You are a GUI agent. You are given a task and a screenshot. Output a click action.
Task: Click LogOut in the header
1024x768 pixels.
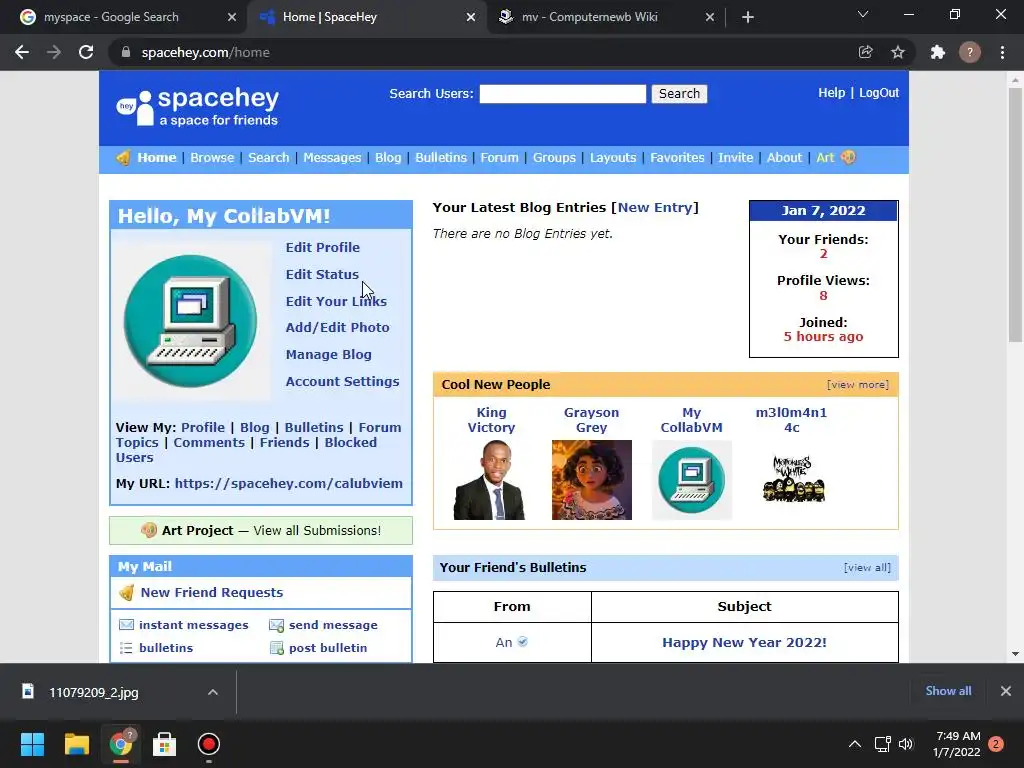[878, 93]
